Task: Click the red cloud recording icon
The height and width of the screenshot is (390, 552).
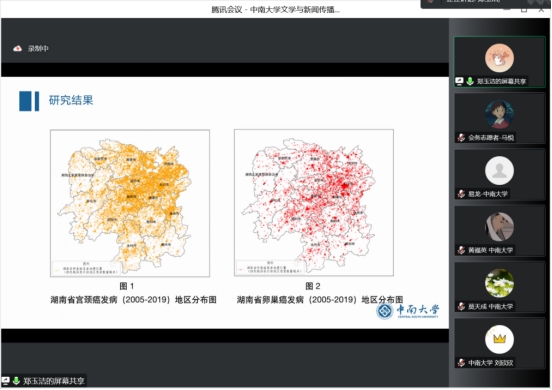Action: tap(17, 49)
